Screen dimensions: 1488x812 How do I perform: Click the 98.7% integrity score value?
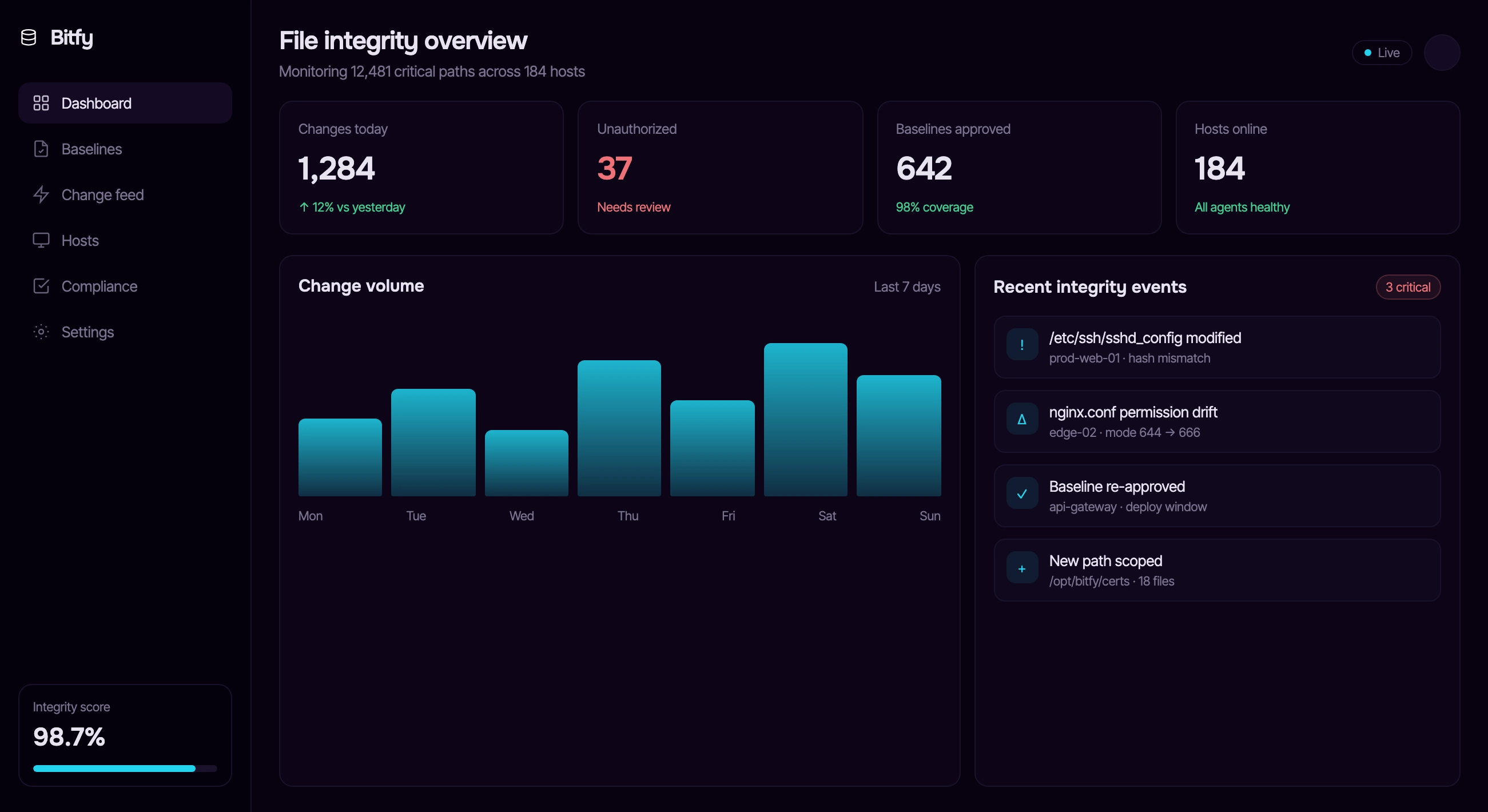69,737
